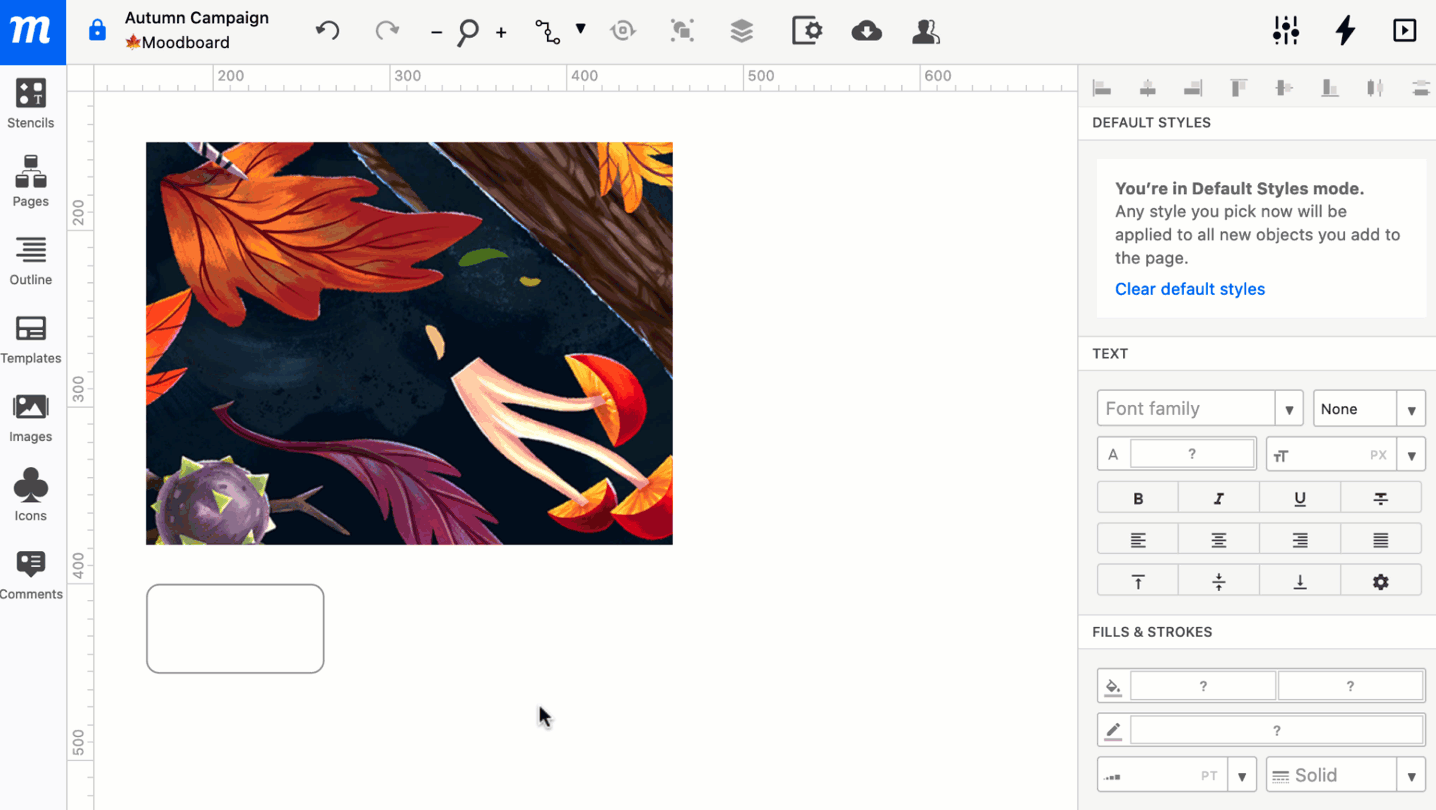Click the redo arrow in toolbar
Image resolution: width=1436 pixels, height=810 pixels.
click(x=387, y=31)
